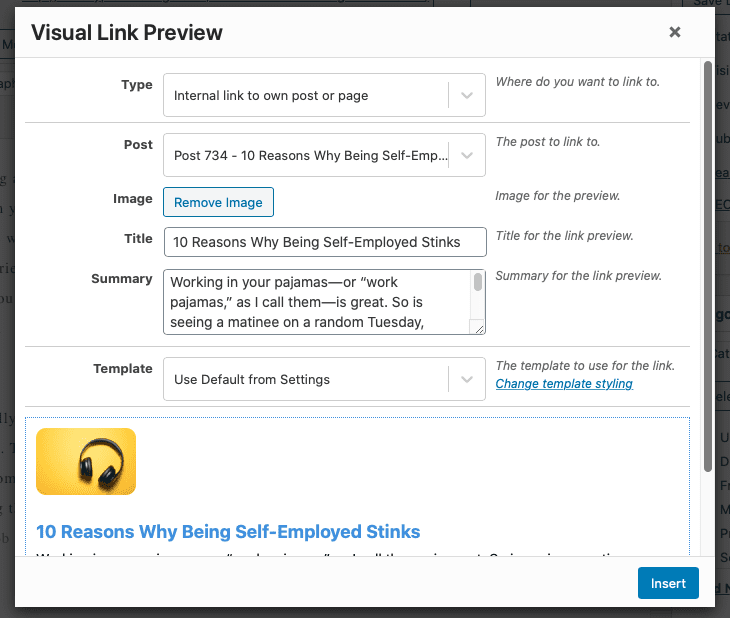This screenshot has height=618, width=730.
Task: Click the headphones preview thumbnail
Action: (x=86, y=462)
